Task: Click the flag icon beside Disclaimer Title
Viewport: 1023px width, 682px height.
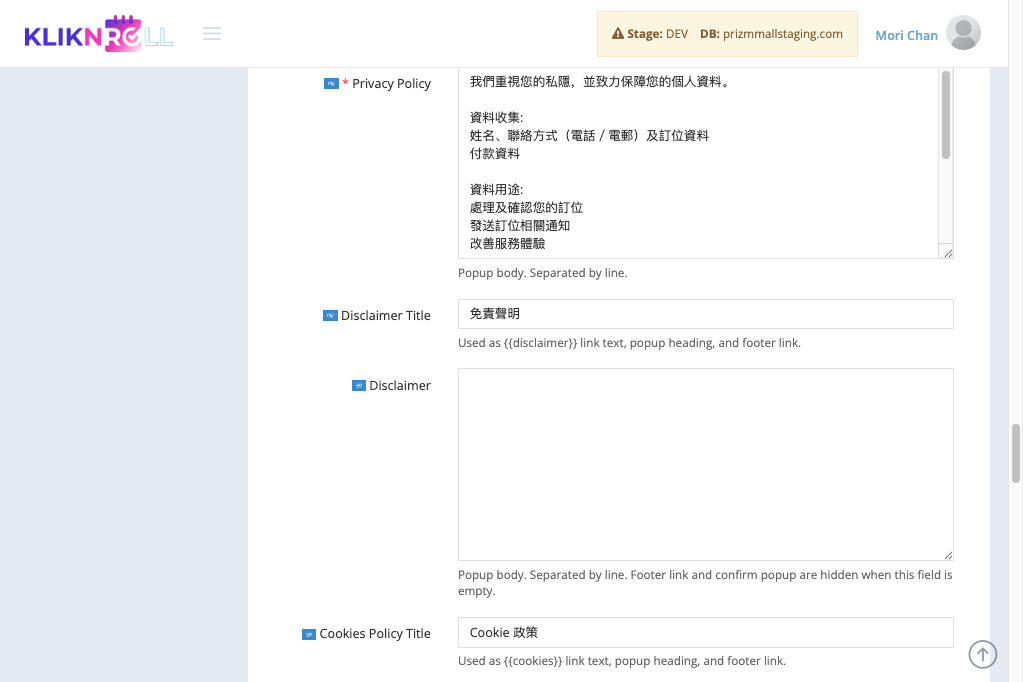Action: 330,316
